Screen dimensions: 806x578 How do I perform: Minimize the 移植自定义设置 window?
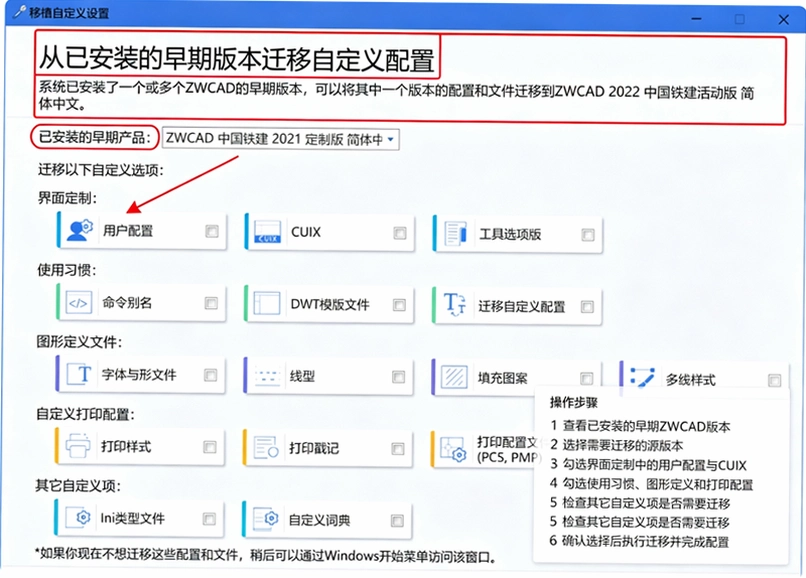pyautogui.click(x=697, y=19)
